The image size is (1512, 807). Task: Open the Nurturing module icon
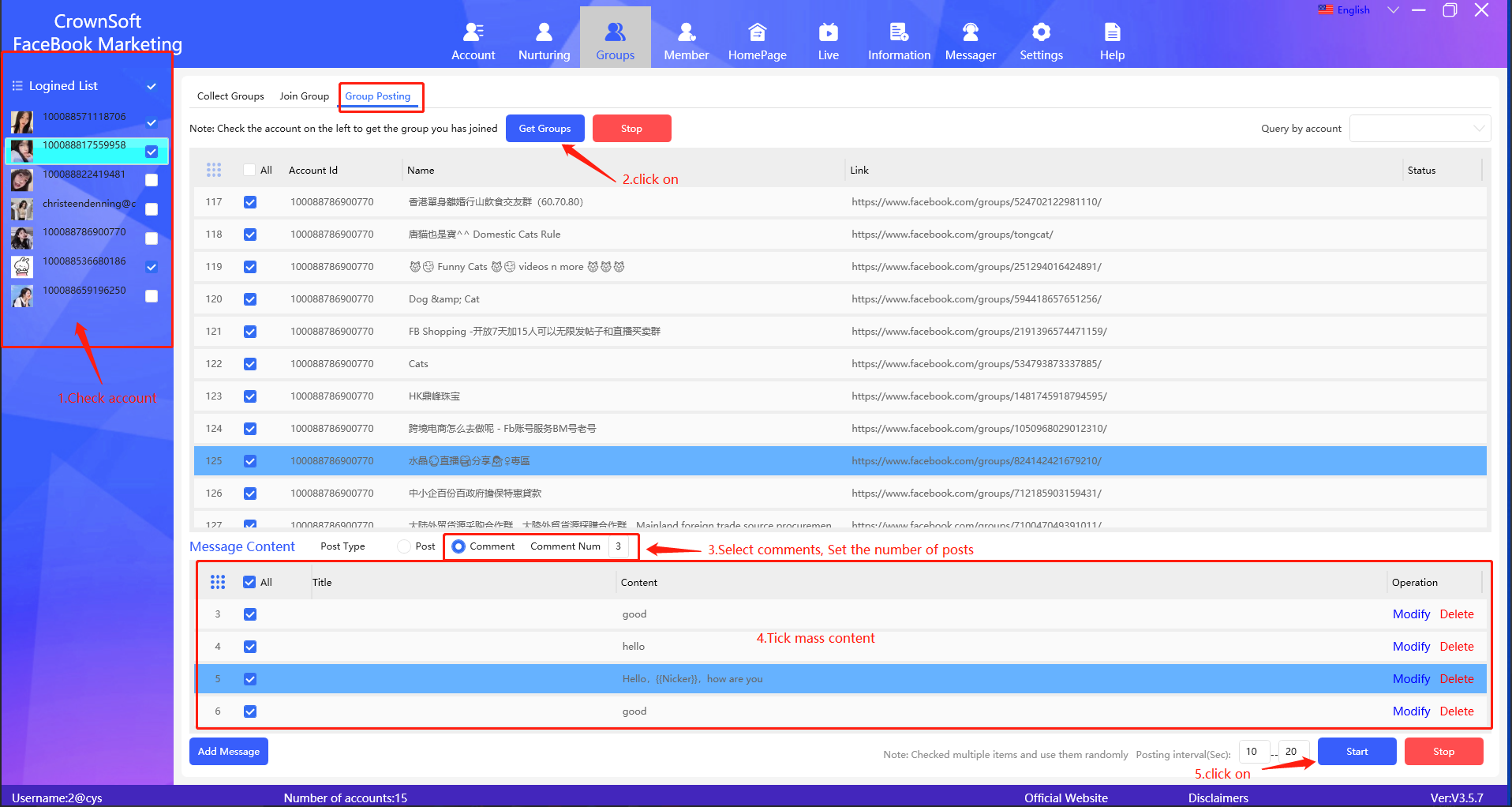pos(544,32)
